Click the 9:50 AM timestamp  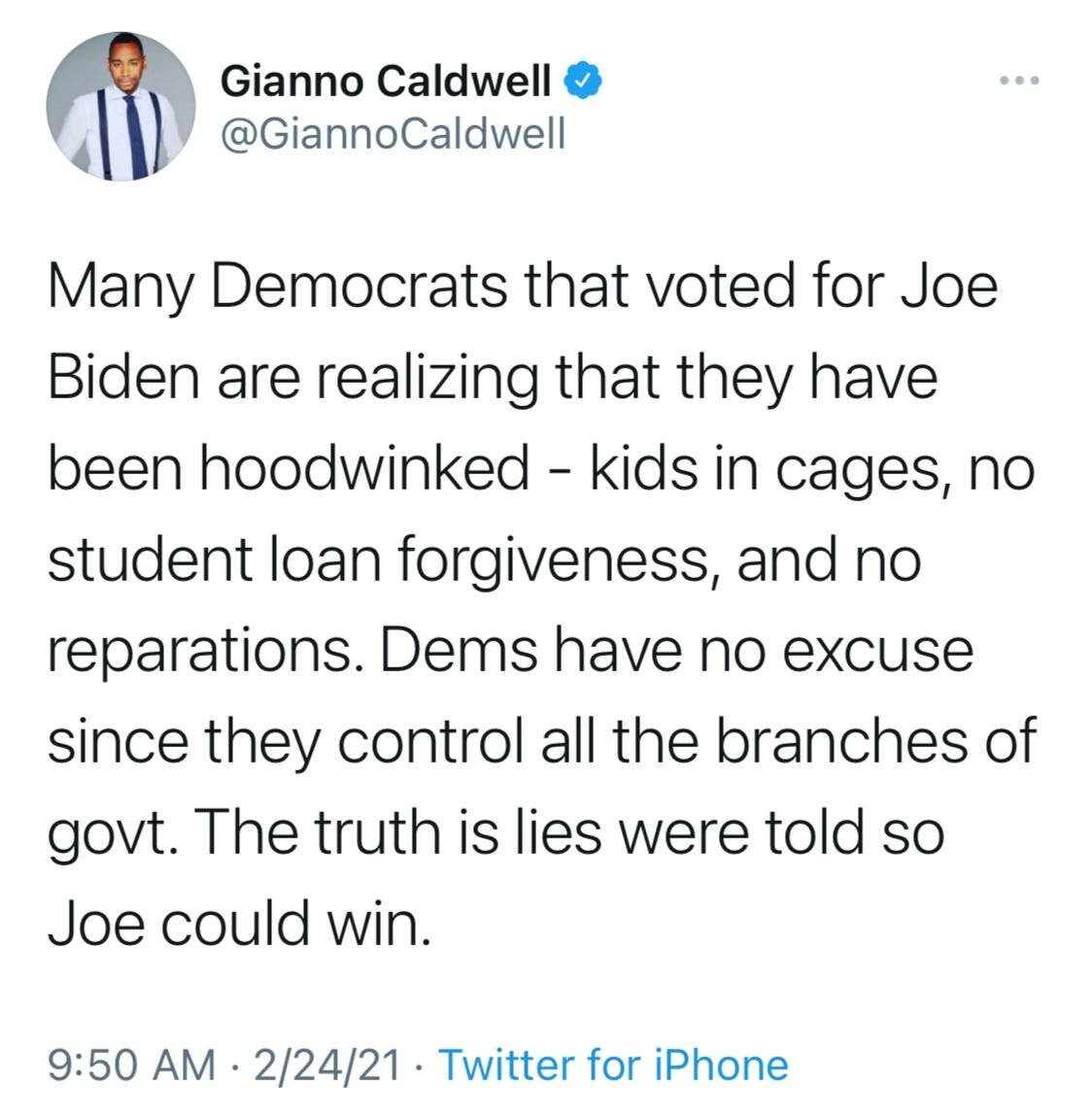click(x=130, y=1065)
